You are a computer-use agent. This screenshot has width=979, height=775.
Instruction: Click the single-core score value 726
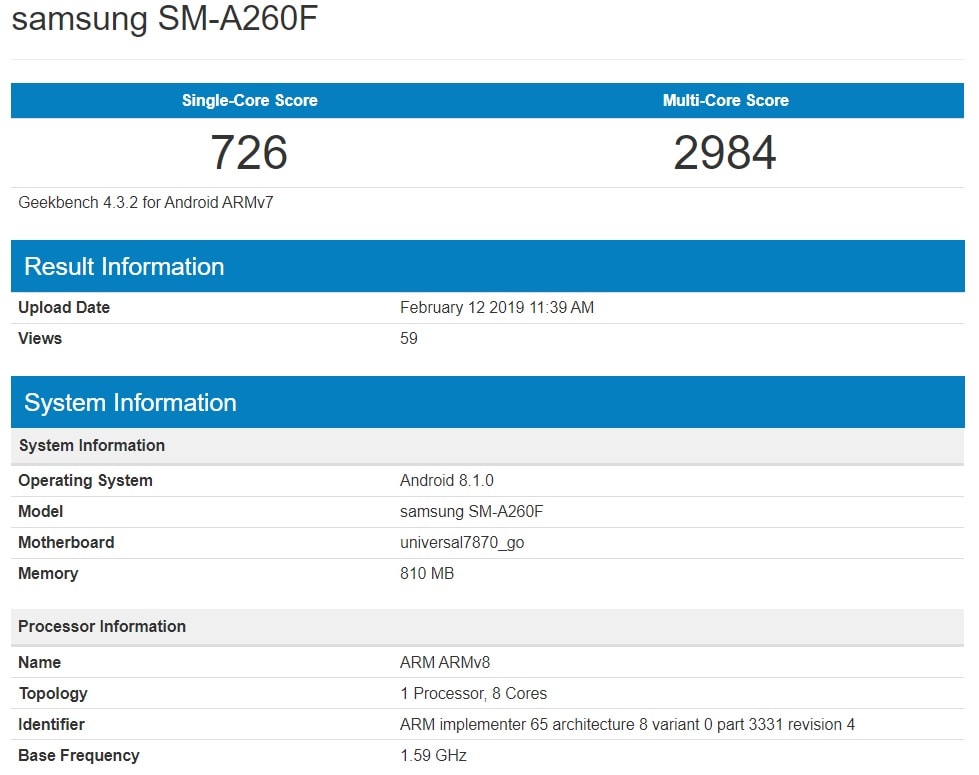249,152
